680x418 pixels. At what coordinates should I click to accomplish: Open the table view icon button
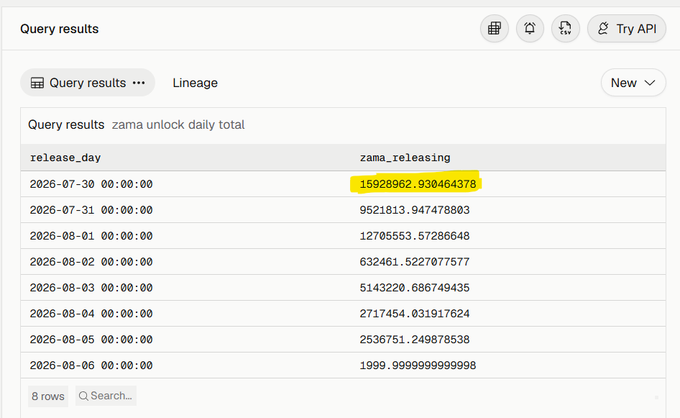click(494, 29)
